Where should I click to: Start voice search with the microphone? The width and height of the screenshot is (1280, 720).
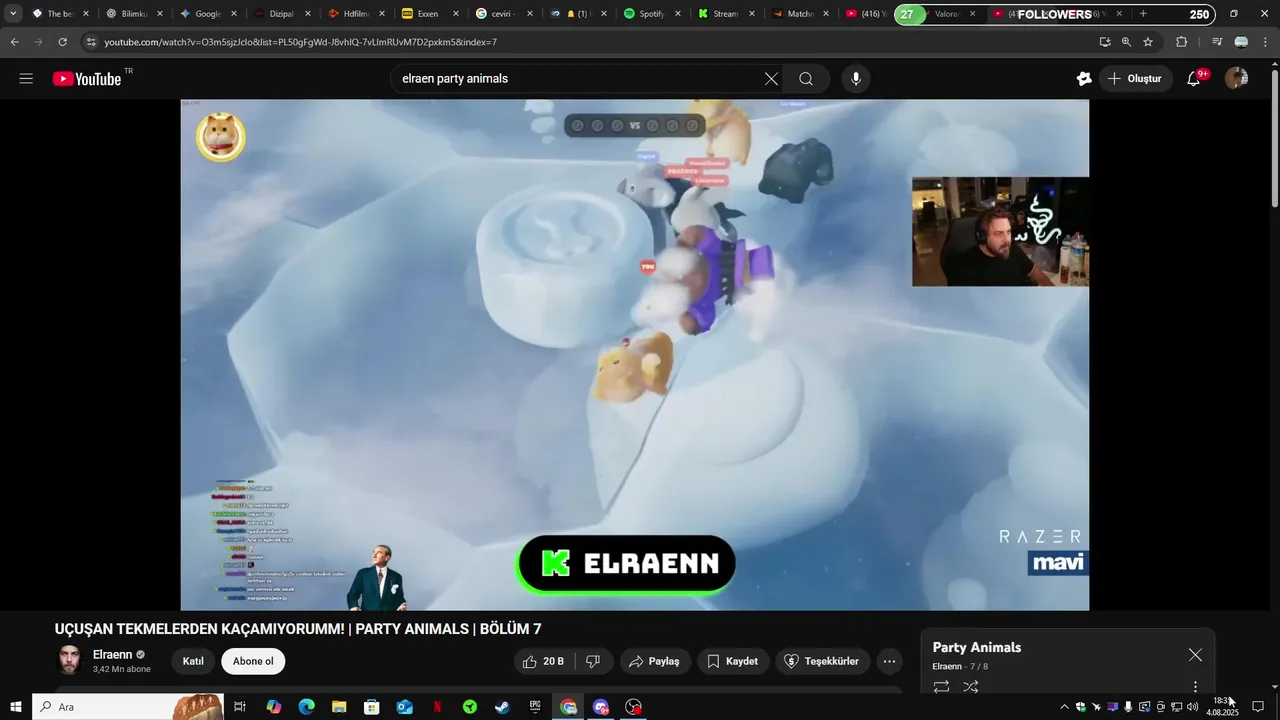[855, 79]
